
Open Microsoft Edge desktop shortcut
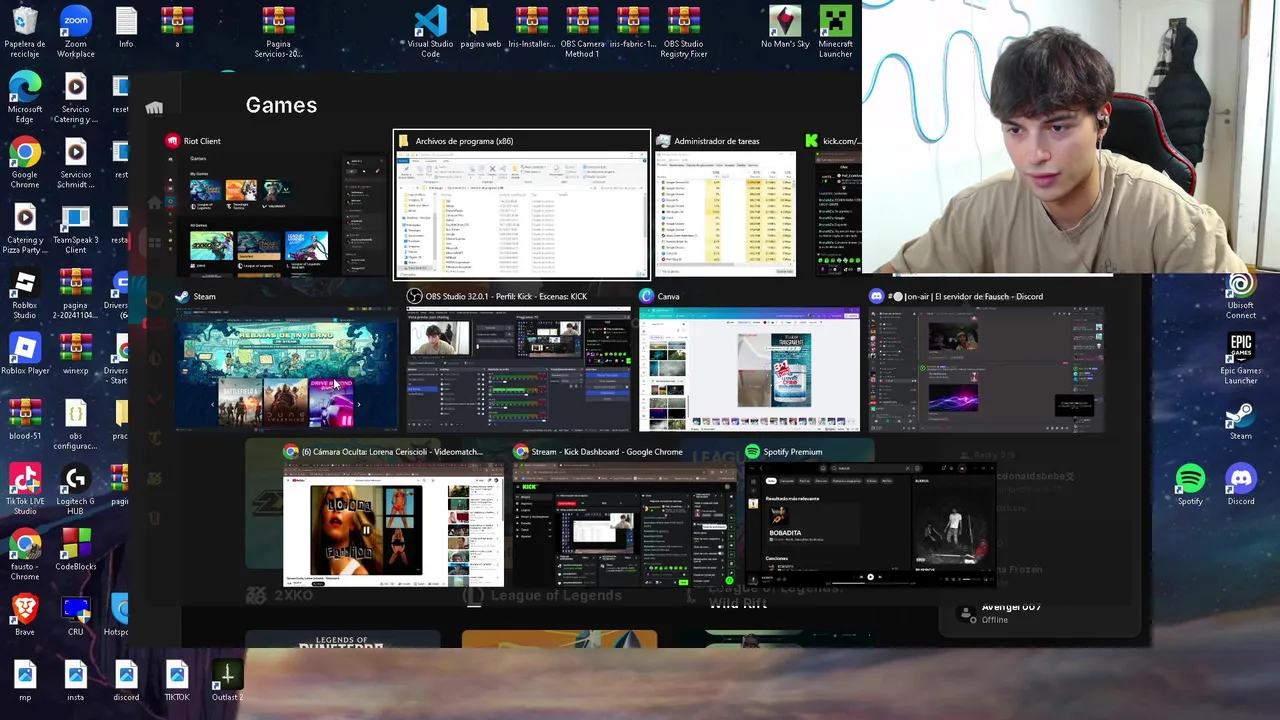pos(24,96)
